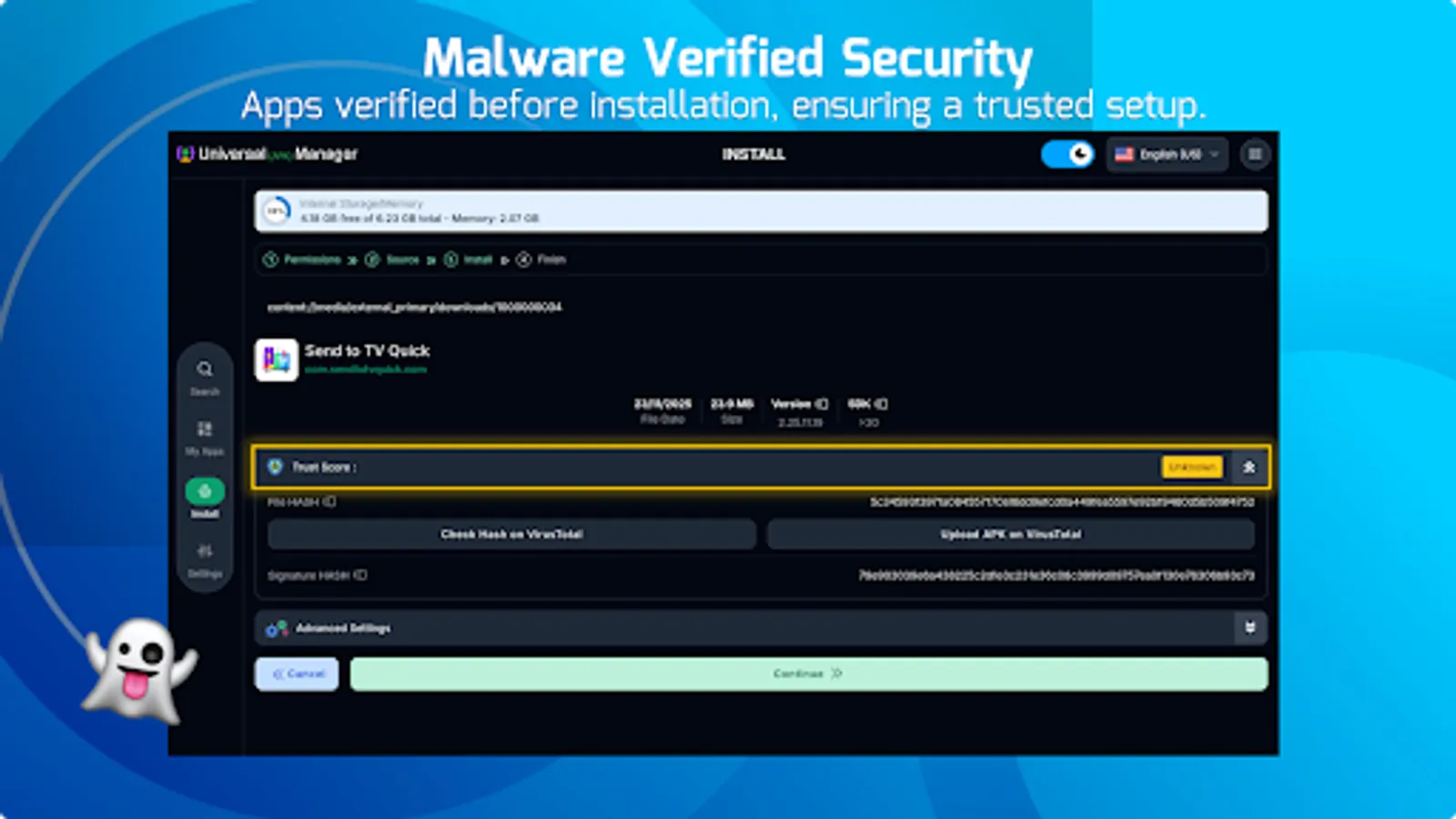Click the Universal APK Manager logo
Screen dimensions: 1456x819
click(187, 154)
